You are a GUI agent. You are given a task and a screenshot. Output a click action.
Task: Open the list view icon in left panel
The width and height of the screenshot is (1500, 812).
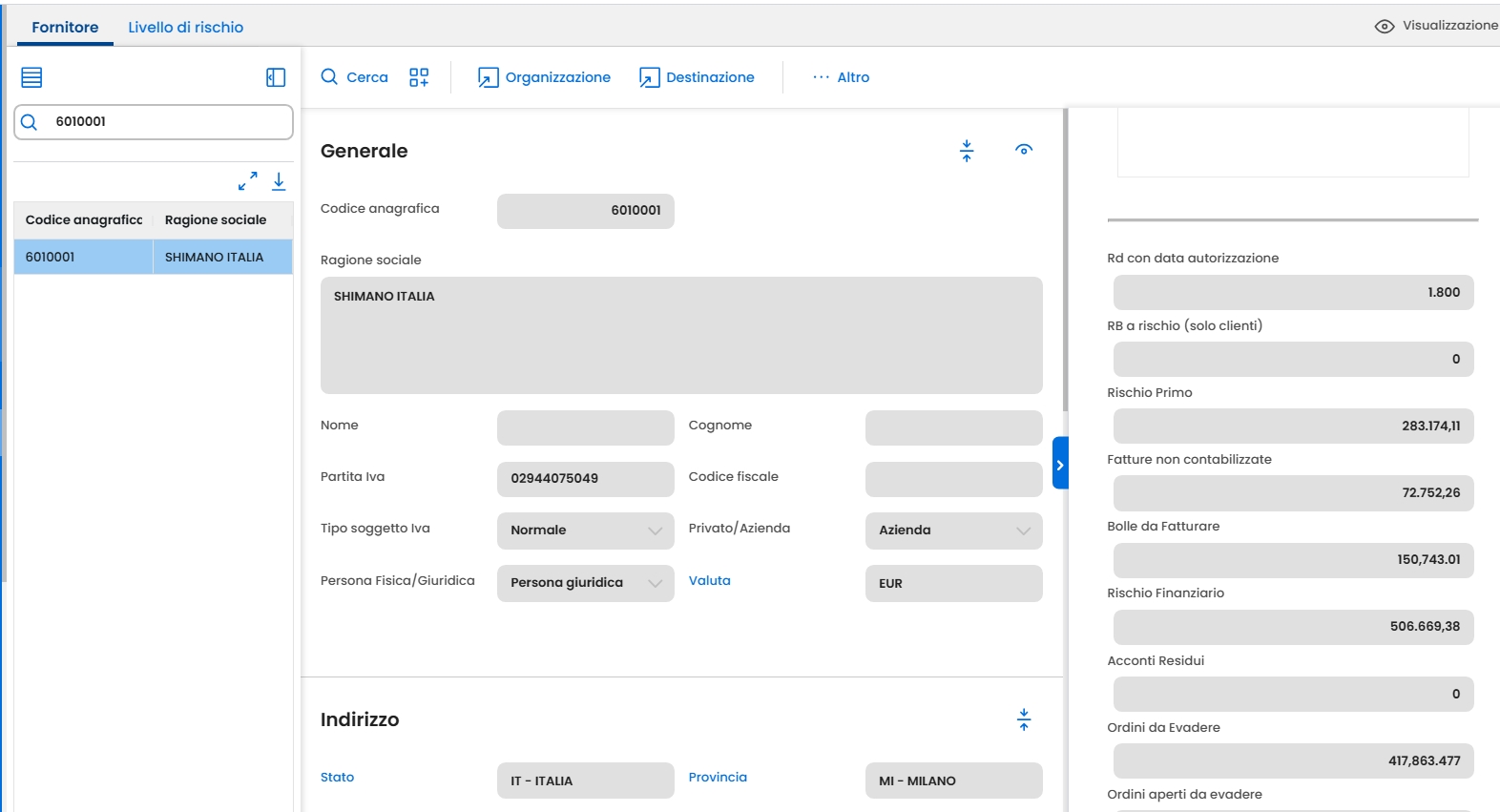coord(31,77)
